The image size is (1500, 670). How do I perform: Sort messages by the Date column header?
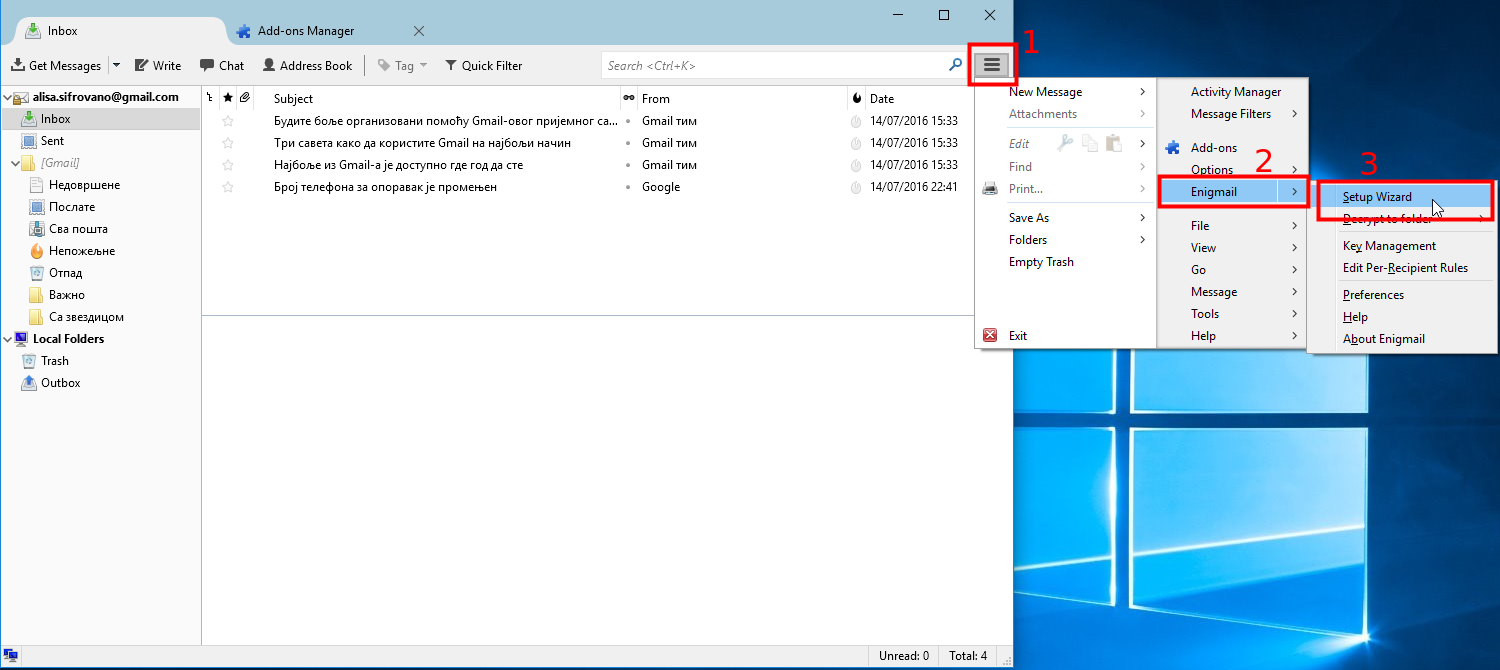pyautogui.click(x=882, y=98)
